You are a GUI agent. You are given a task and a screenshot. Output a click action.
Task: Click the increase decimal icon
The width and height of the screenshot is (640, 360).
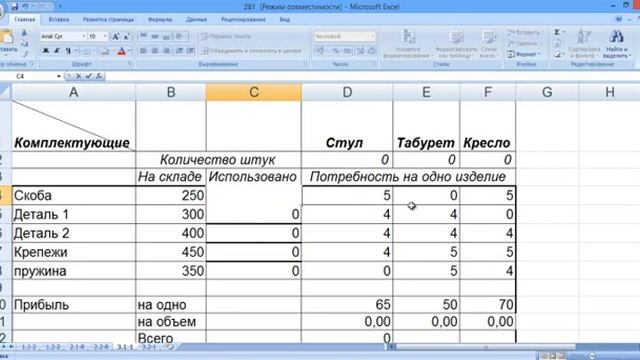(x=360, y=51)
